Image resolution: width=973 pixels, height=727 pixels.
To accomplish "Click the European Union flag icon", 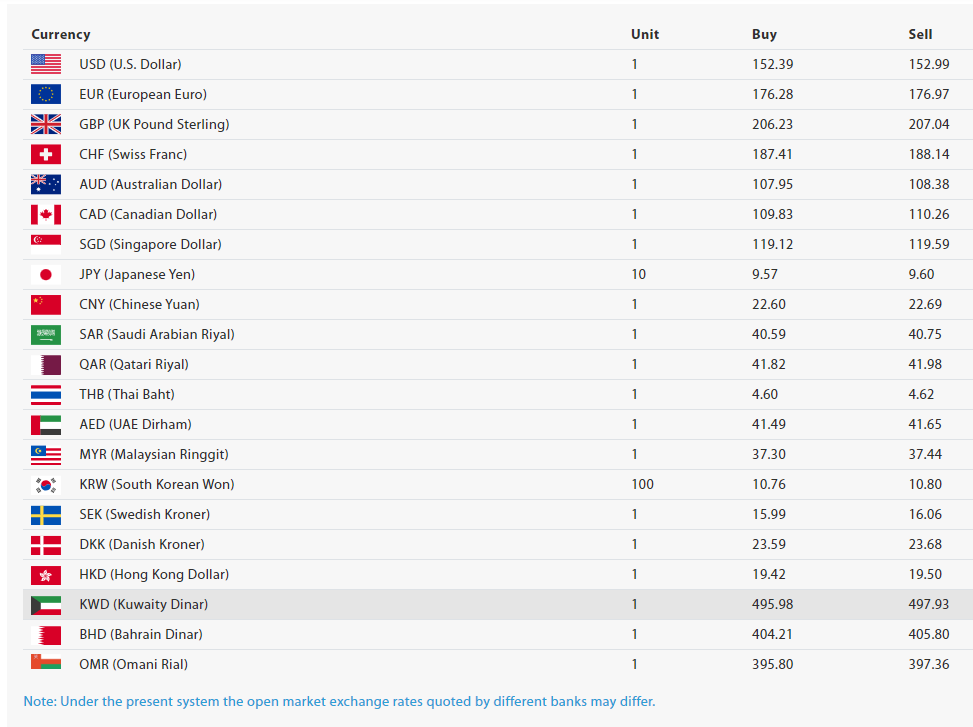I will click(46, 94).
